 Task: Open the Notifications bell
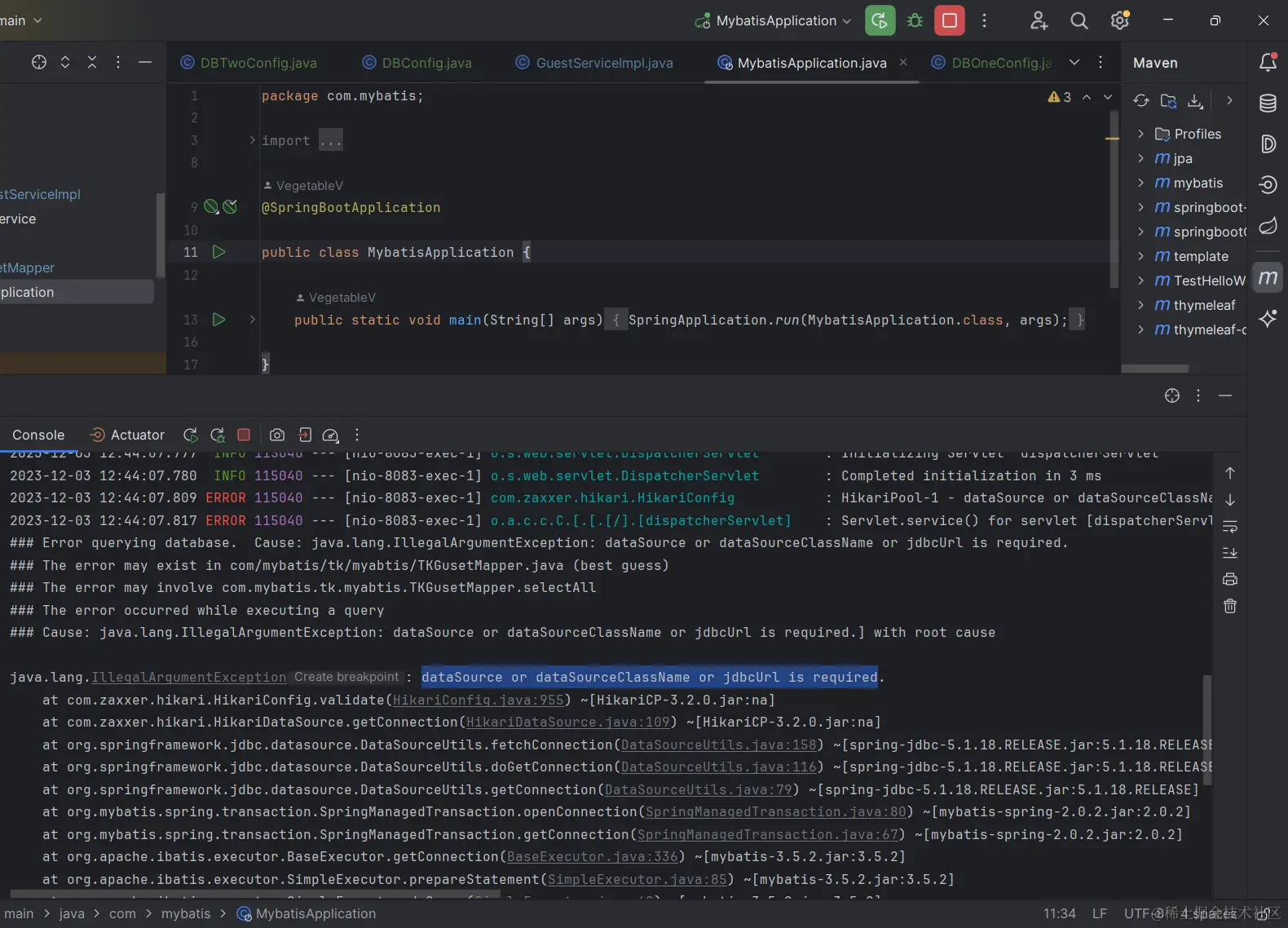click(1268, 62)
